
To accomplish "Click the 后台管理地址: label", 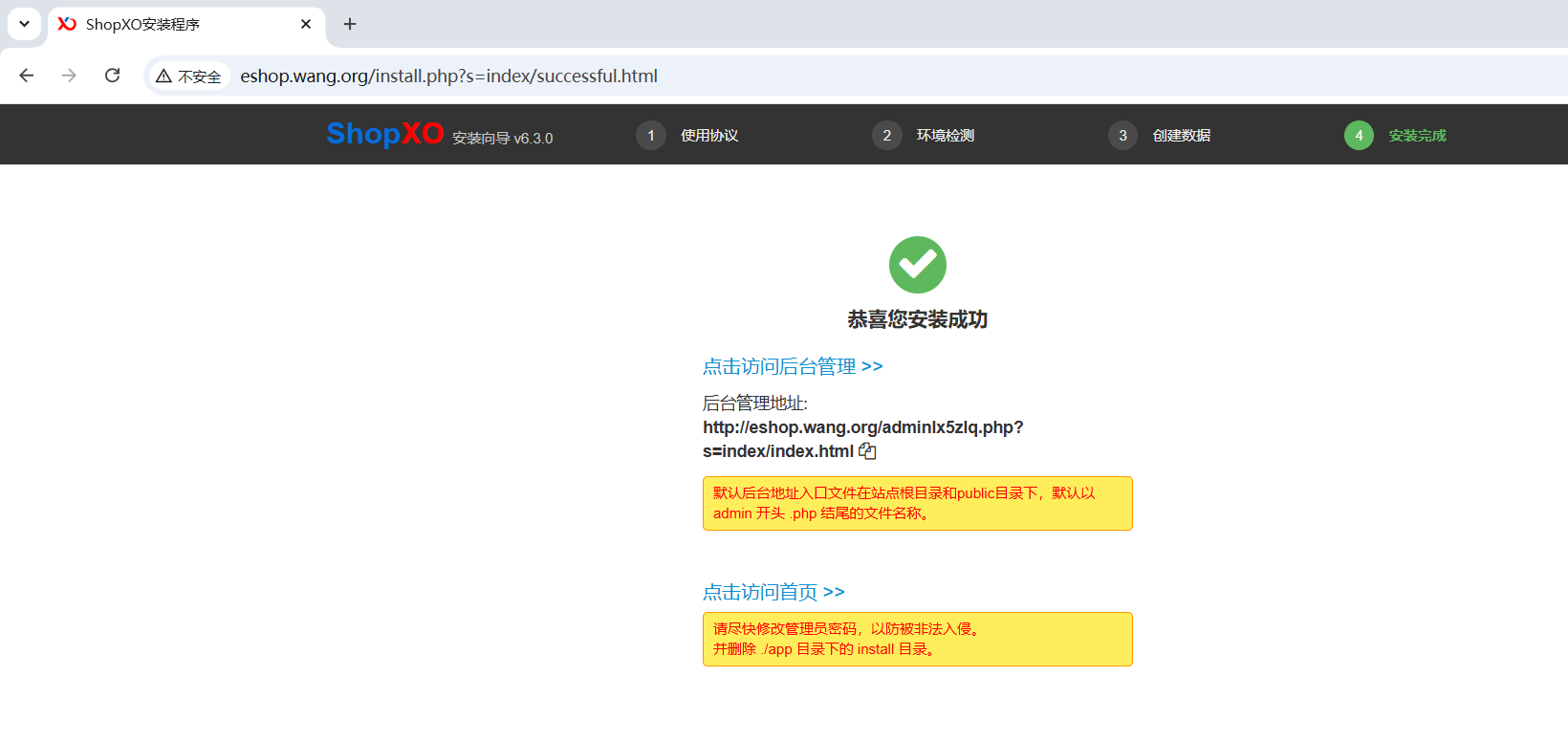I will click(x=755, y=404).
